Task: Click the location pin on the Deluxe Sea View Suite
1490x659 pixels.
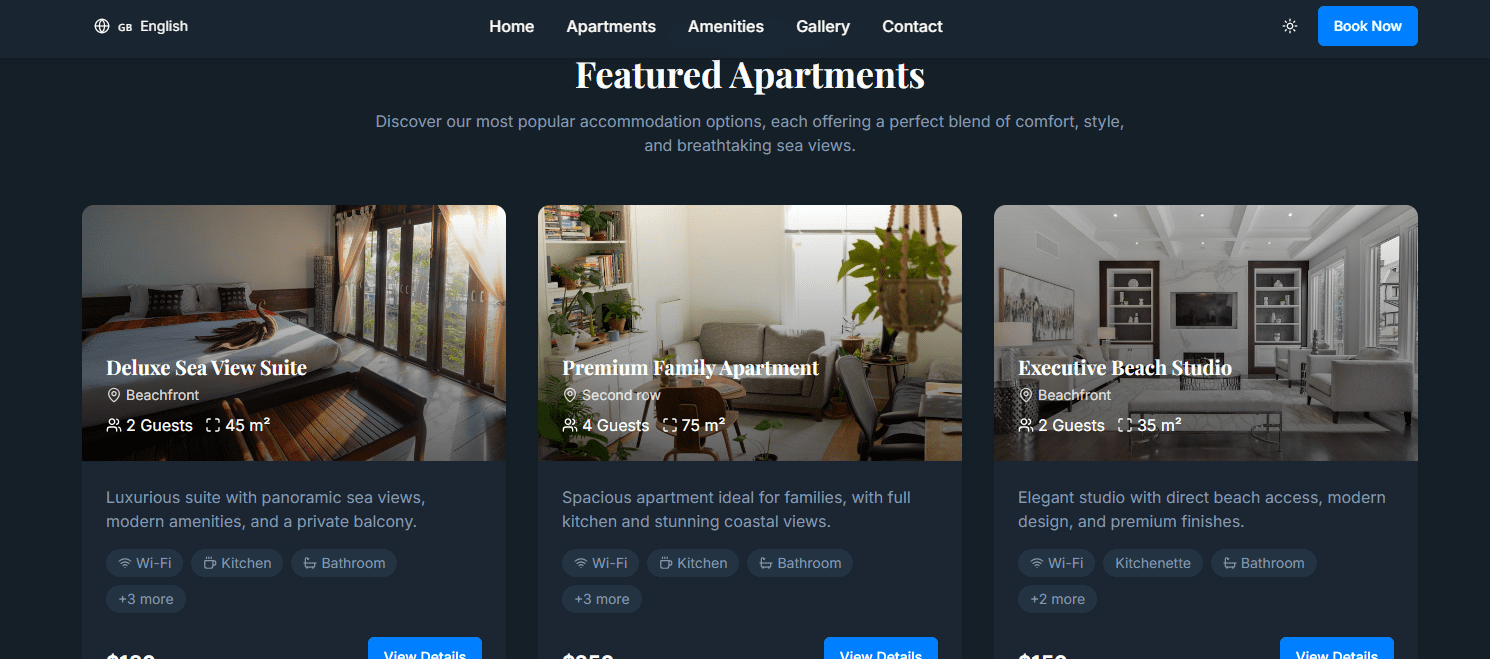Action: tap(114, 395)
